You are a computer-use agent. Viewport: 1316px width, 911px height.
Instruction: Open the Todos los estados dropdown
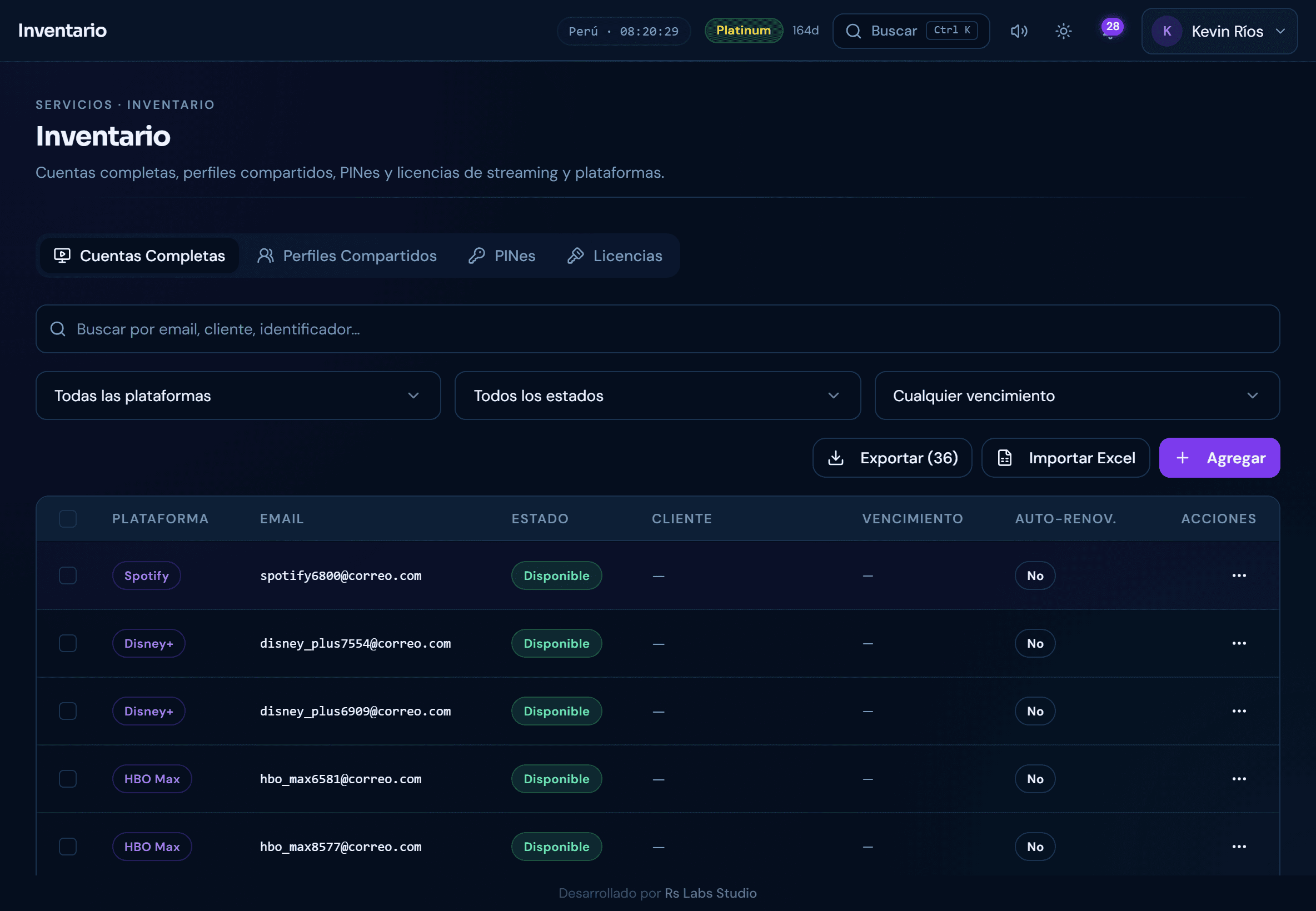tap(657, 396)
